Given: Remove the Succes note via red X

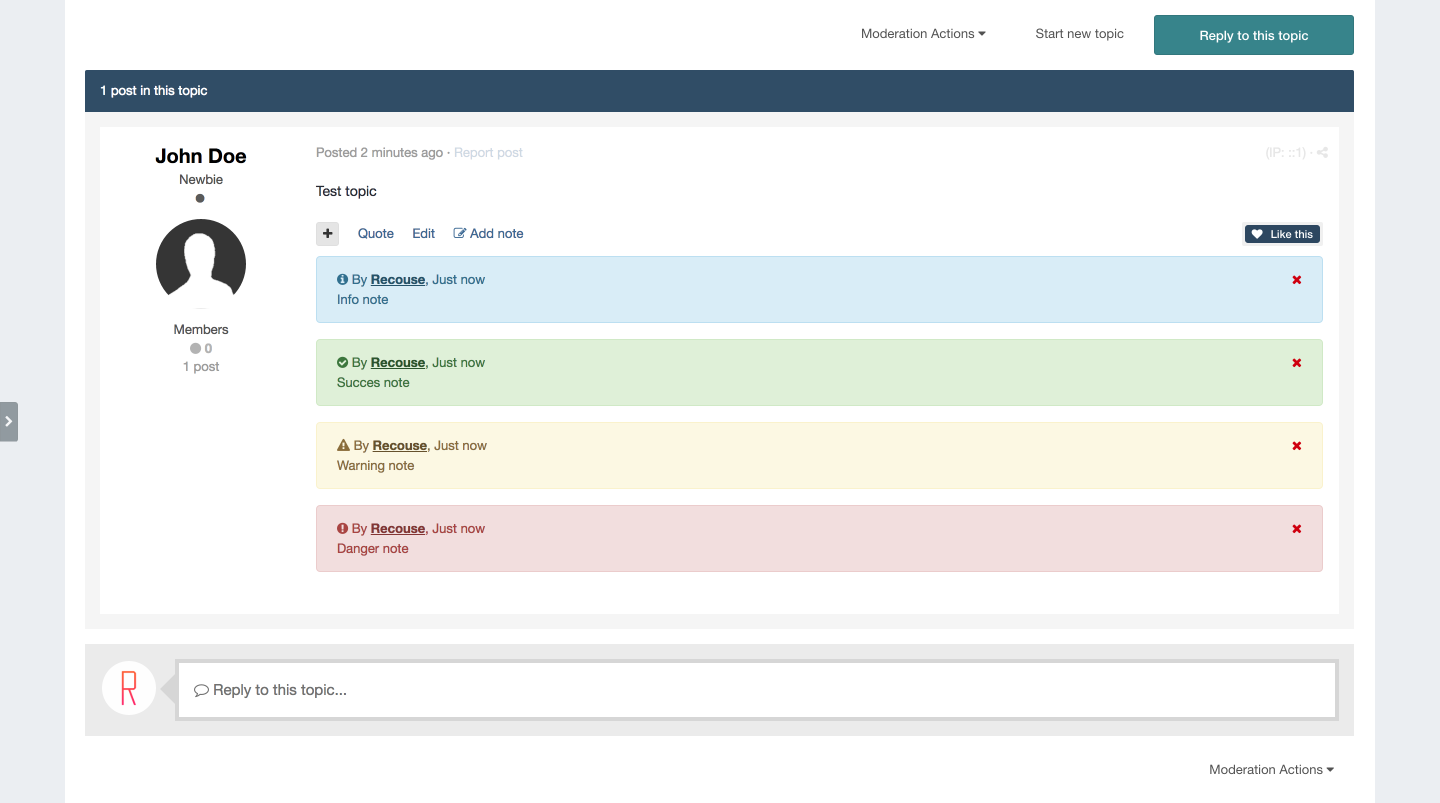Looking at the screenshot, I should (1297, 363).
